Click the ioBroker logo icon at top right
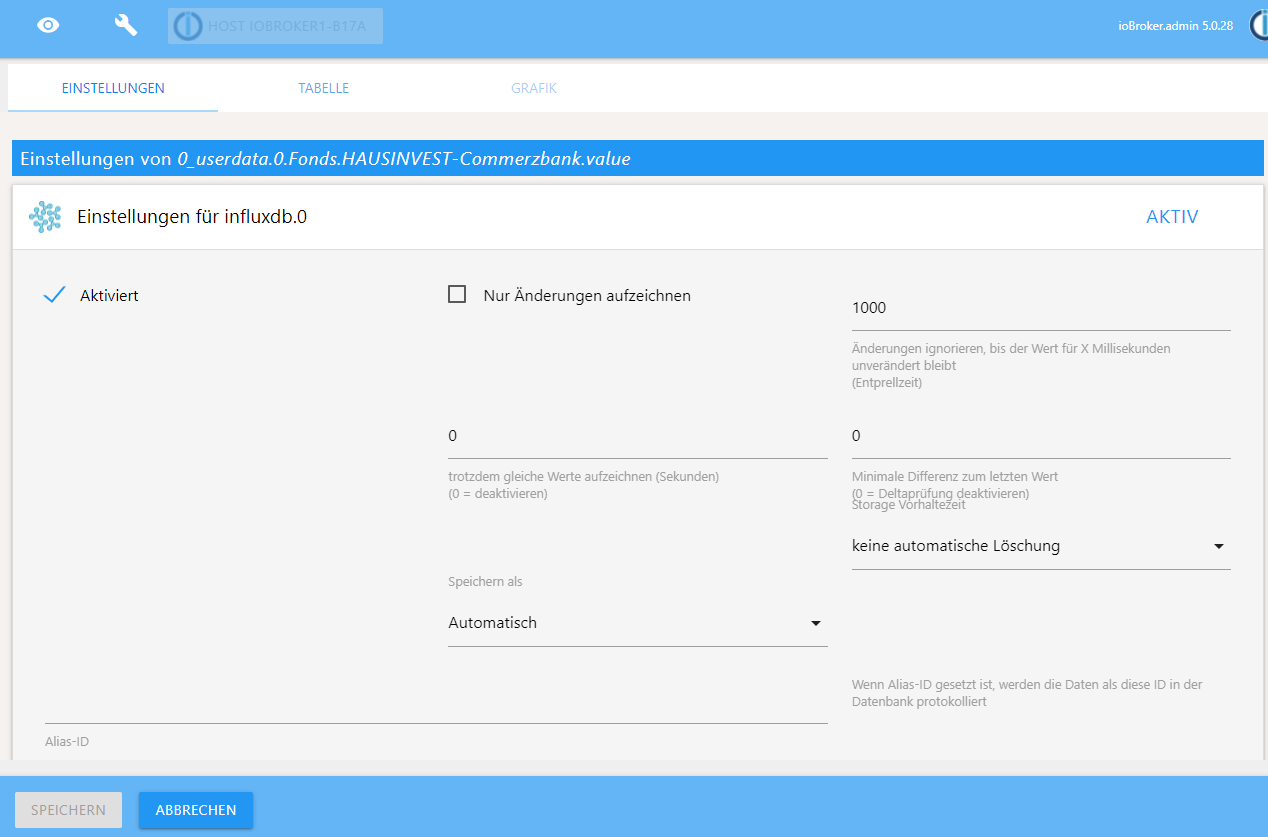Image resolution: width=1268 pixels, height=837 pixels. (1259, 26)
